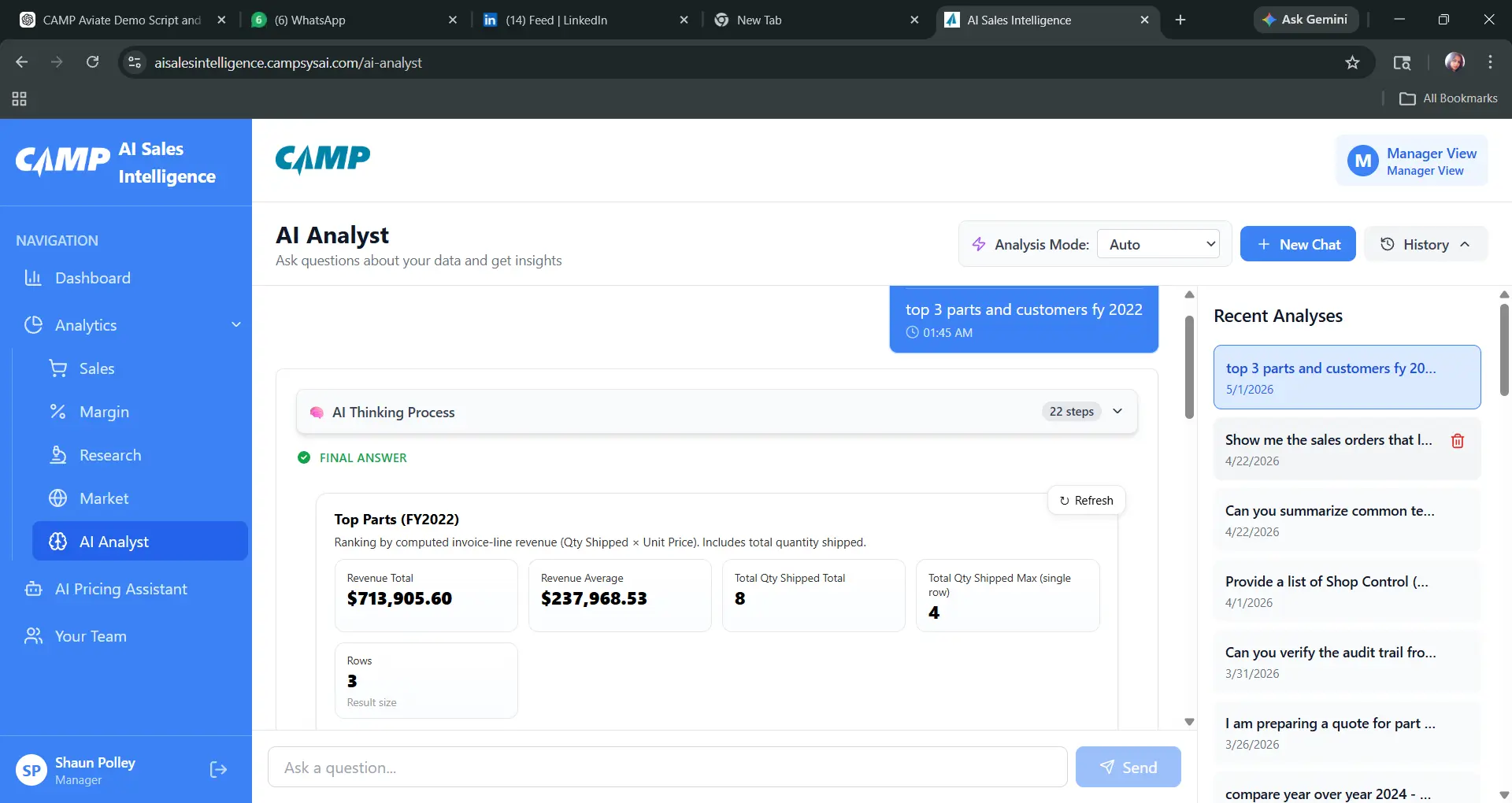Open the Google Lens search icon
This screenshot has width=1512, height=803.
coord(1402,62)
